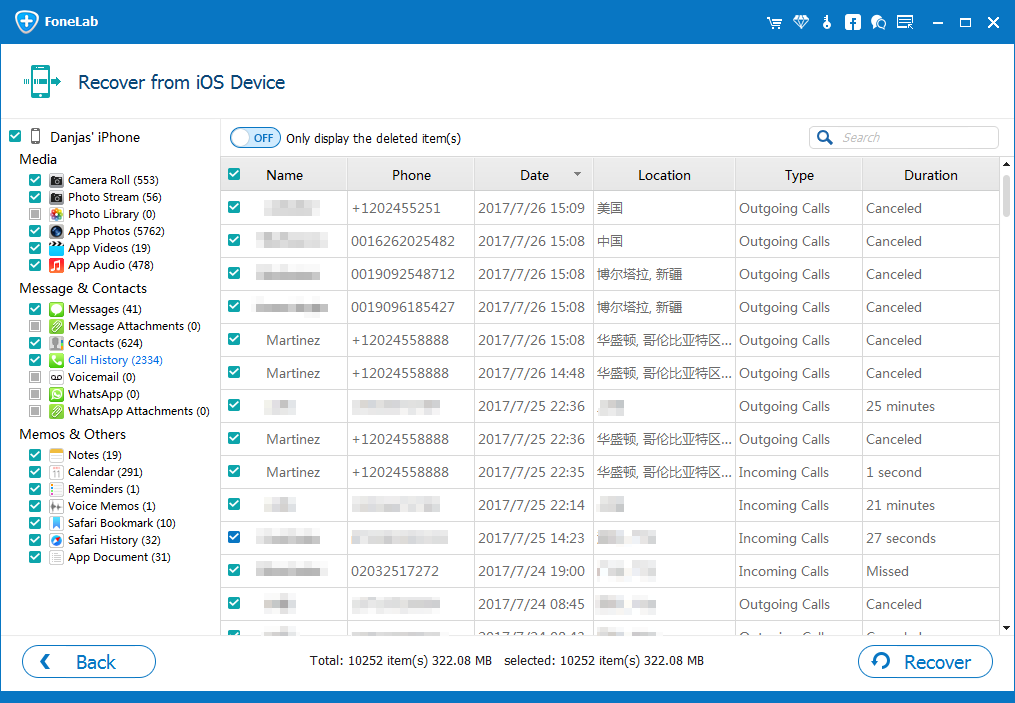Open the shopping cart purchase icon

tap(774, 22)
